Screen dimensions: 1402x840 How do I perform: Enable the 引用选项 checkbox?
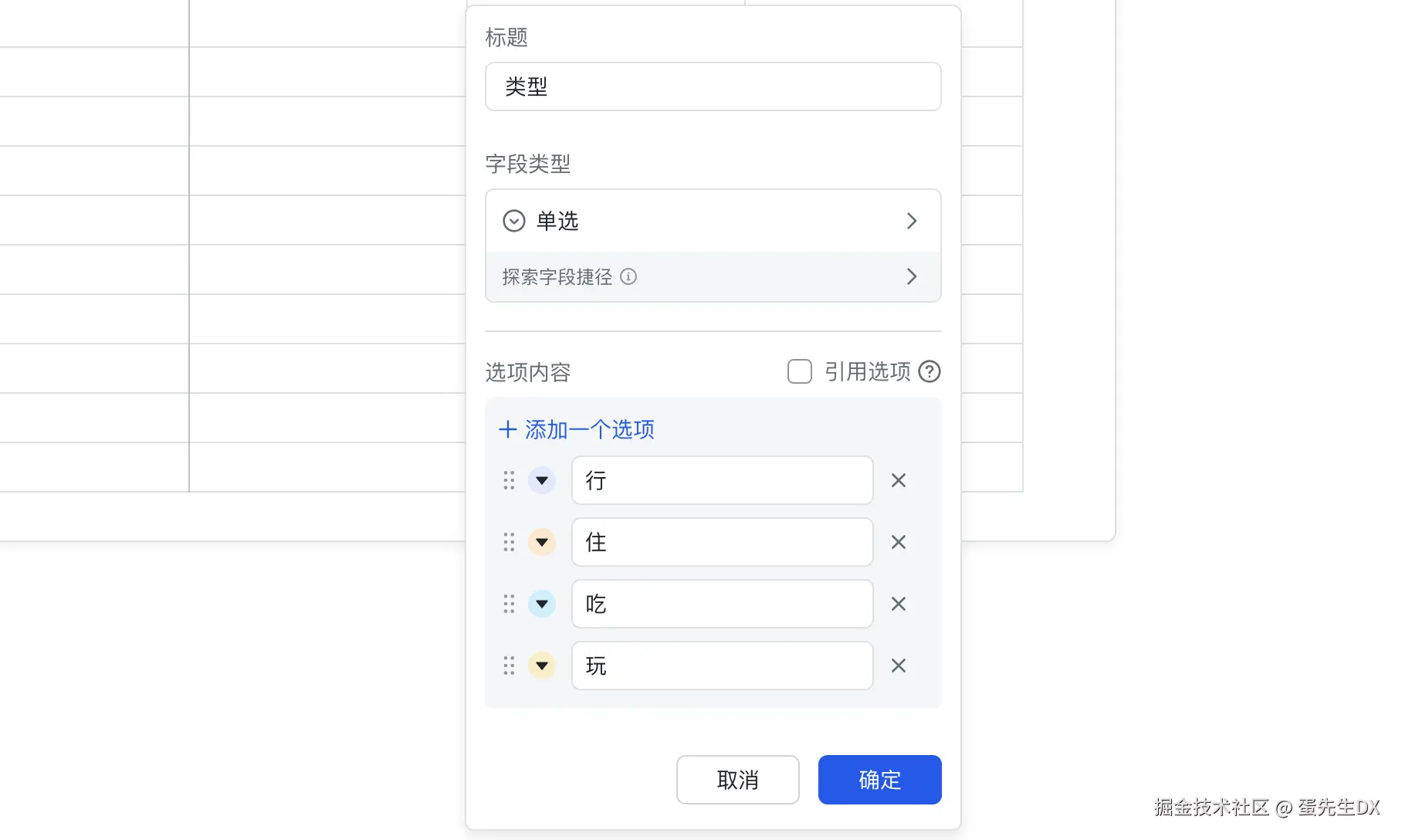coord(799,371)
